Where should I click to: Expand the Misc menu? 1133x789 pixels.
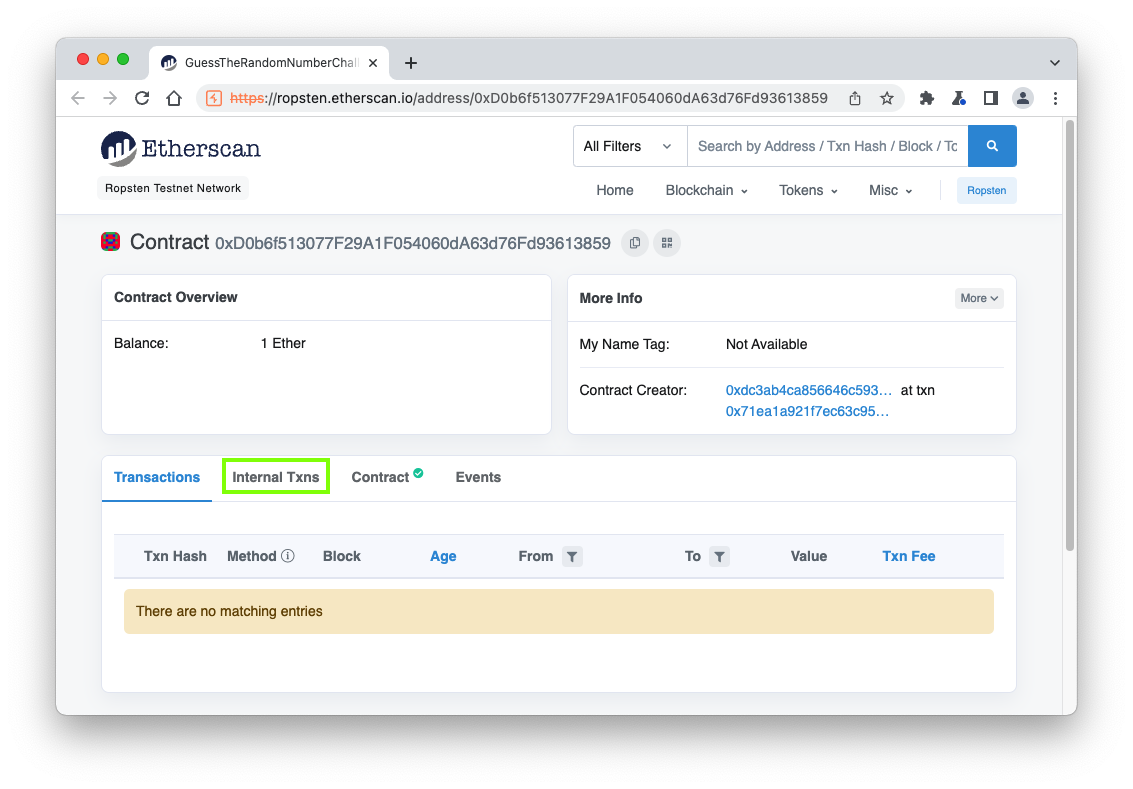pyautogui.click(x=890, y=190)
